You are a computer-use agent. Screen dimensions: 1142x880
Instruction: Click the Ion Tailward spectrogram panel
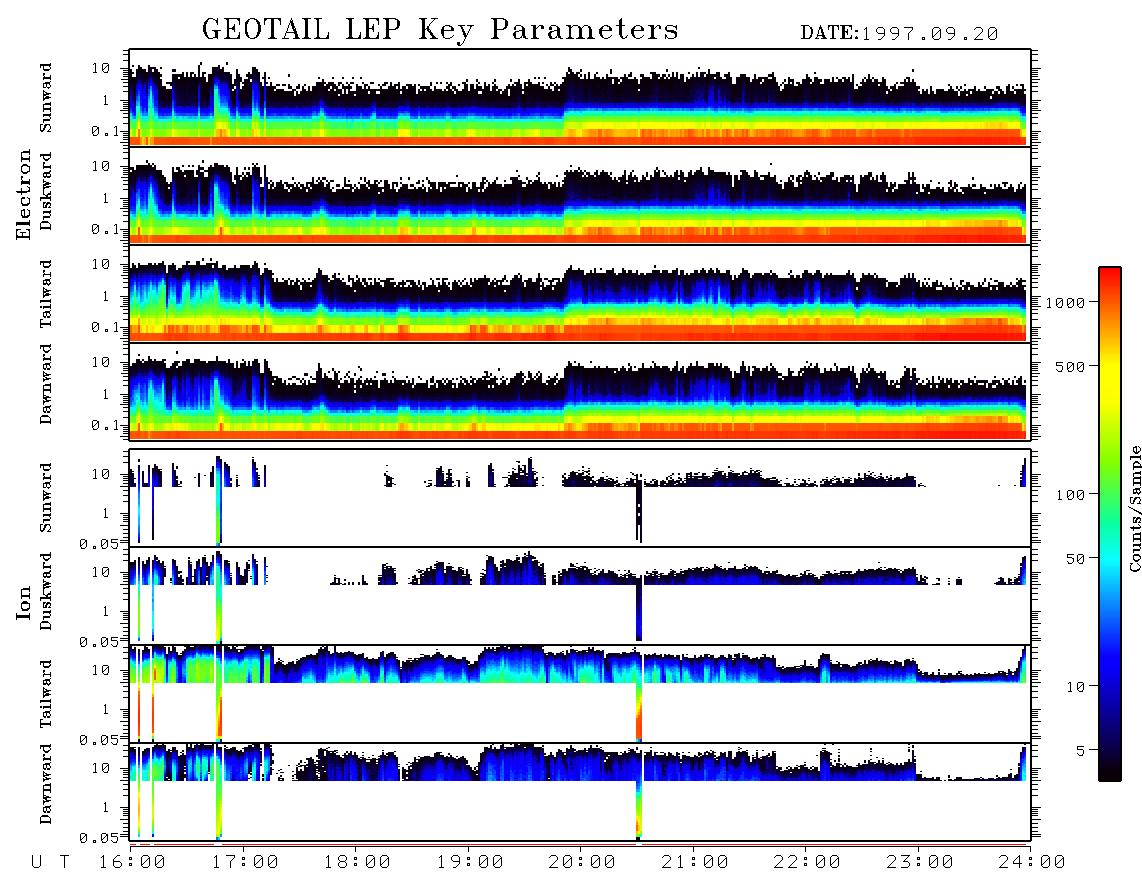click(580, 694)
